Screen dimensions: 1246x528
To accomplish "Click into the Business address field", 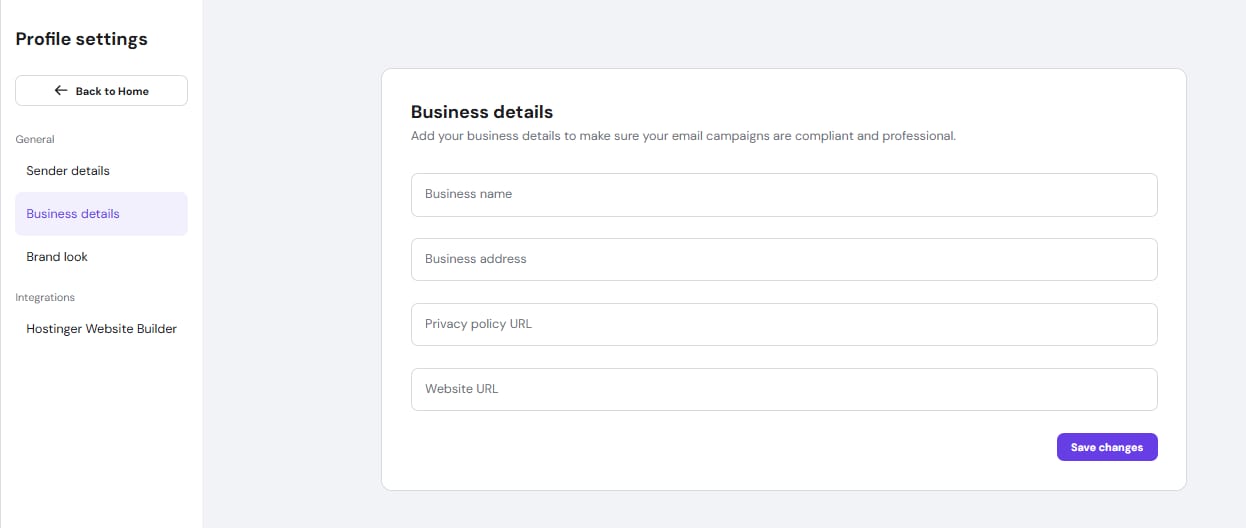I will [x=783, y=259].
